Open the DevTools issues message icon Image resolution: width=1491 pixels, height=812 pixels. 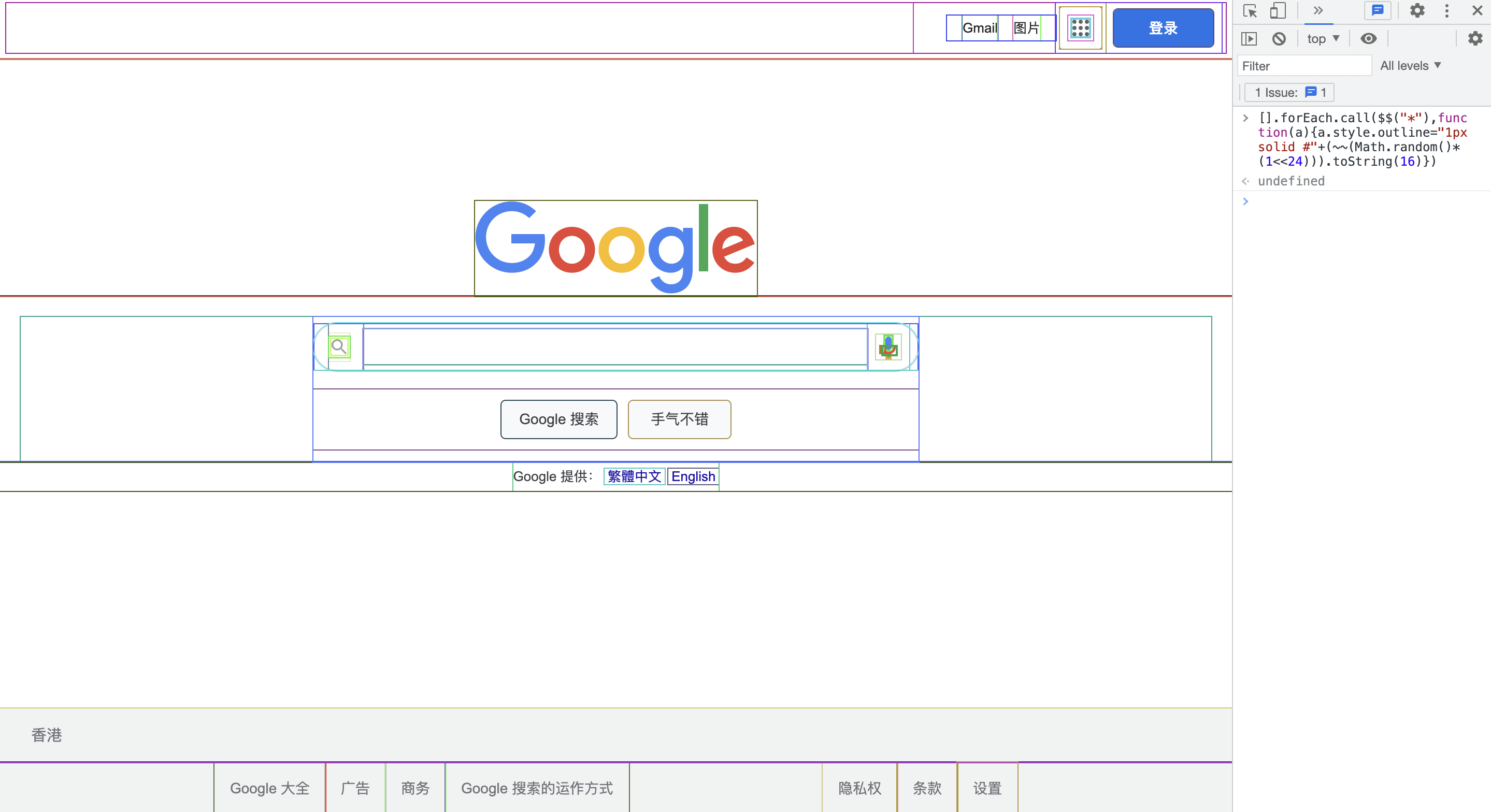1378,11
